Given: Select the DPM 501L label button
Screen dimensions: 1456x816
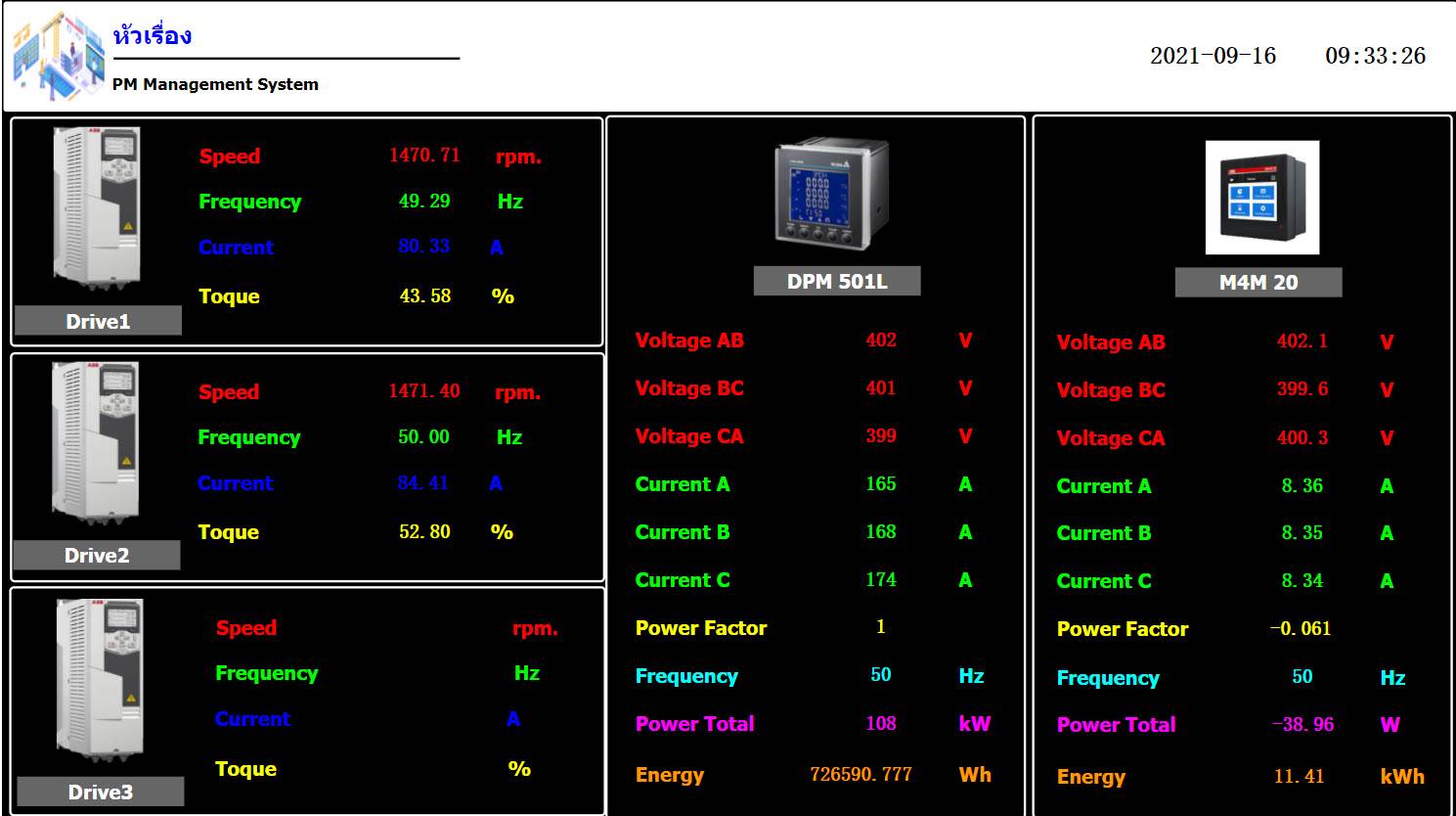Looking at the screenshot, I should pyautogui.click(x=837, y=282).
